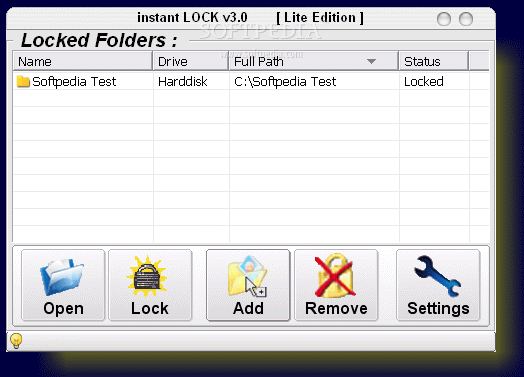
Task: Click the Lock padlock button
Action: 150,285
